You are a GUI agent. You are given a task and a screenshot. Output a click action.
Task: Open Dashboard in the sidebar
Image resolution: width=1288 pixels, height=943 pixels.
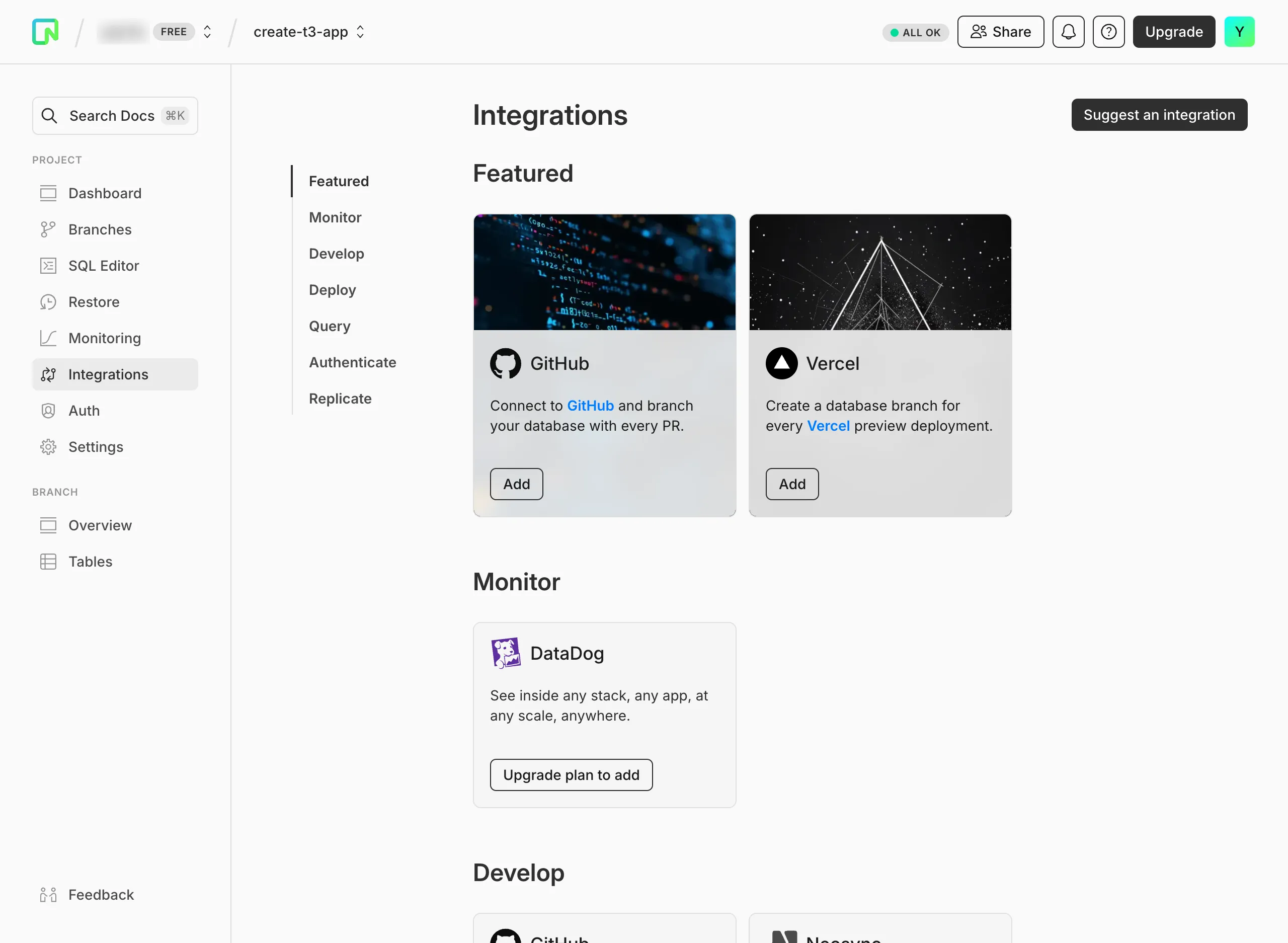115,194
